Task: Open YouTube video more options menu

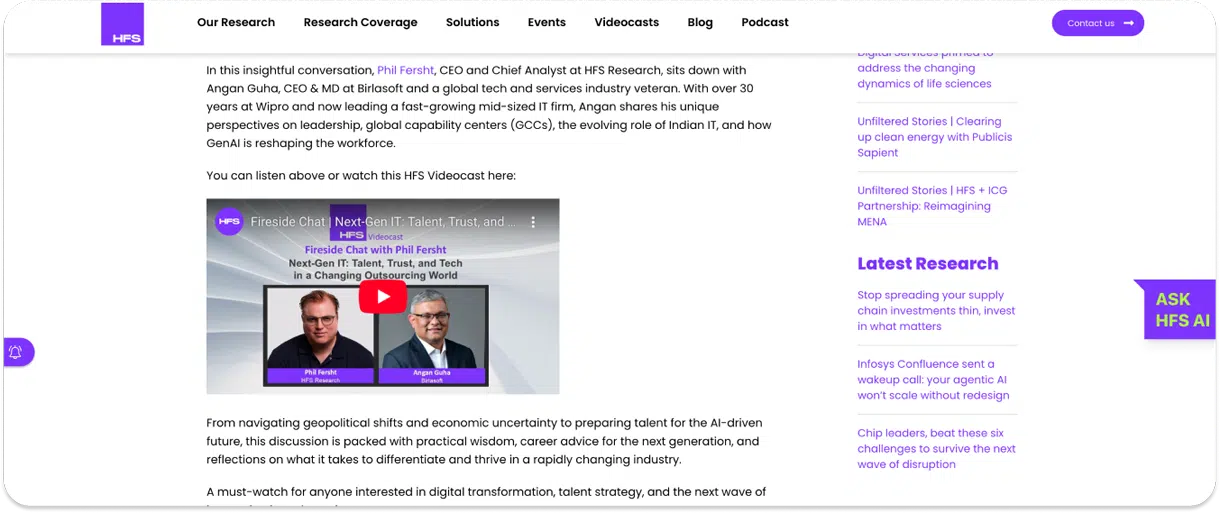Action: point(533,222)
